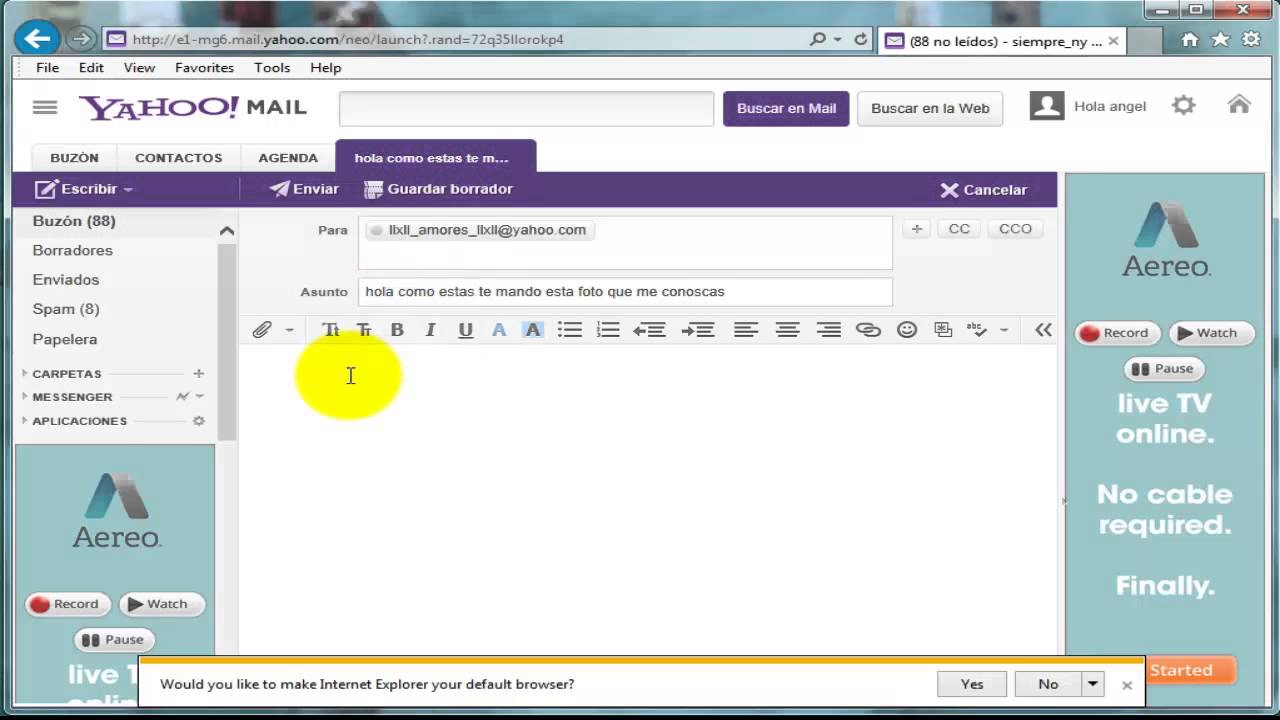The height and width of the screenshot is (720, 1280).
Task: Attach a file with the paperclip icon
Action: [262, 330]
